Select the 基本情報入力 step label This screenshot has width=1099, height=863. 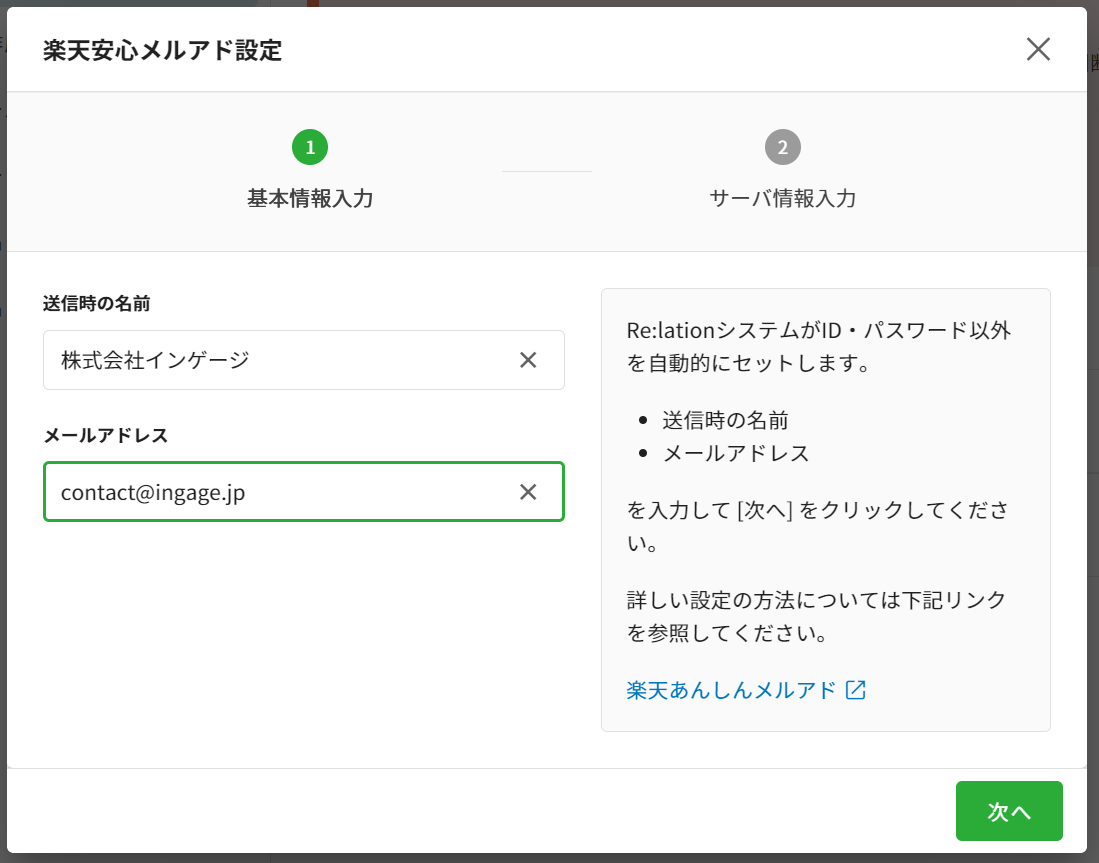click(x=310, y=198)
